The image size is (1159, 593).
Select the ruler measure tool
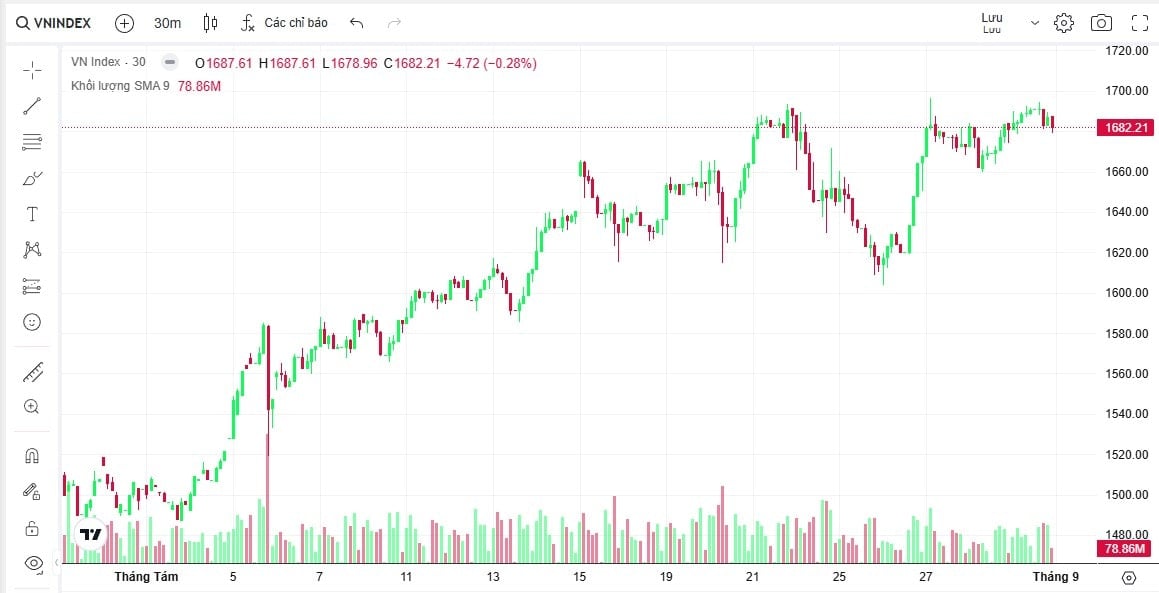[32, 372]
